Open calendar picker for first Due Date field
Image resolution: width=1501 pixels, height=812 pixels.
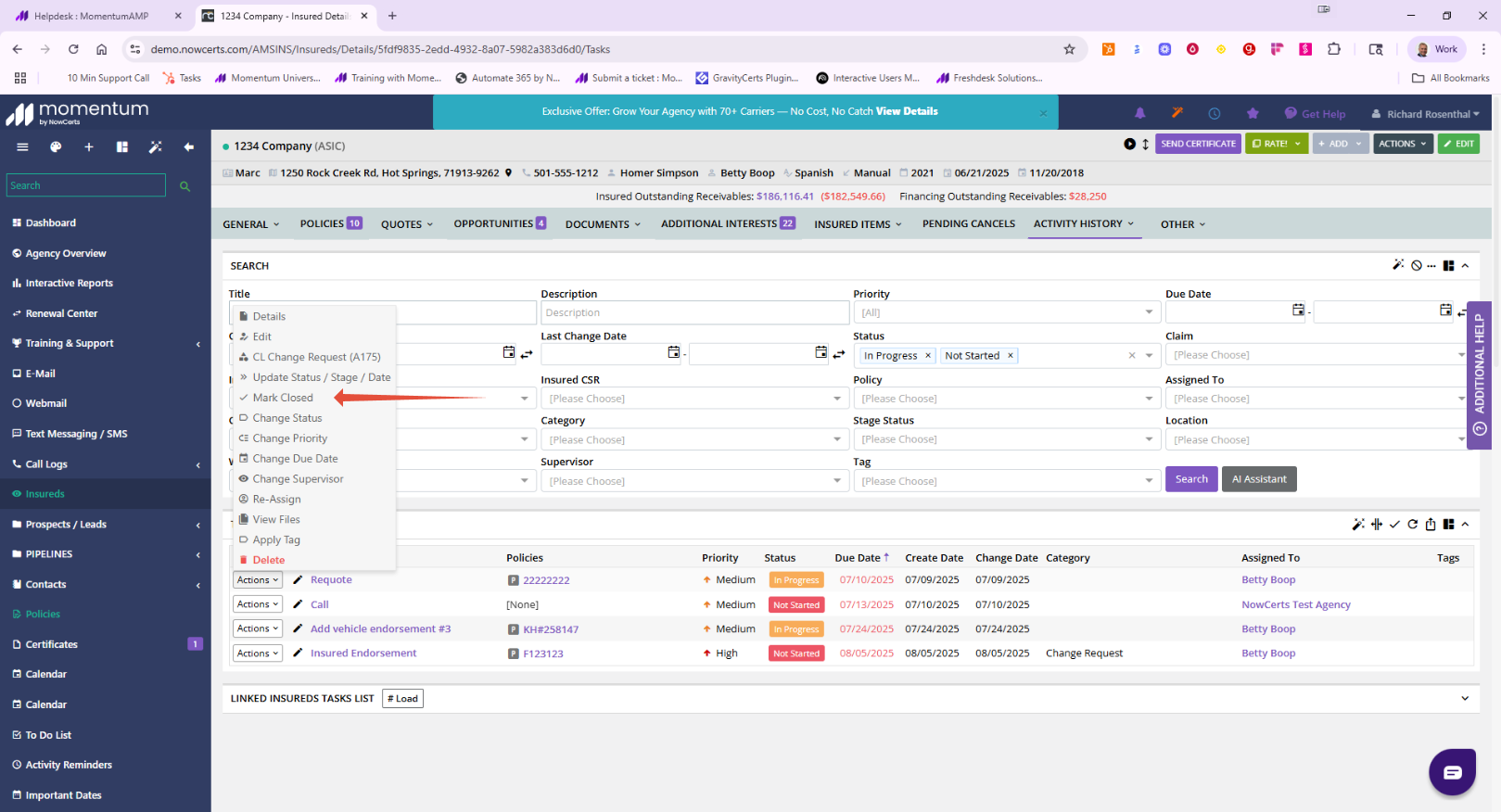coord(1298,311)
